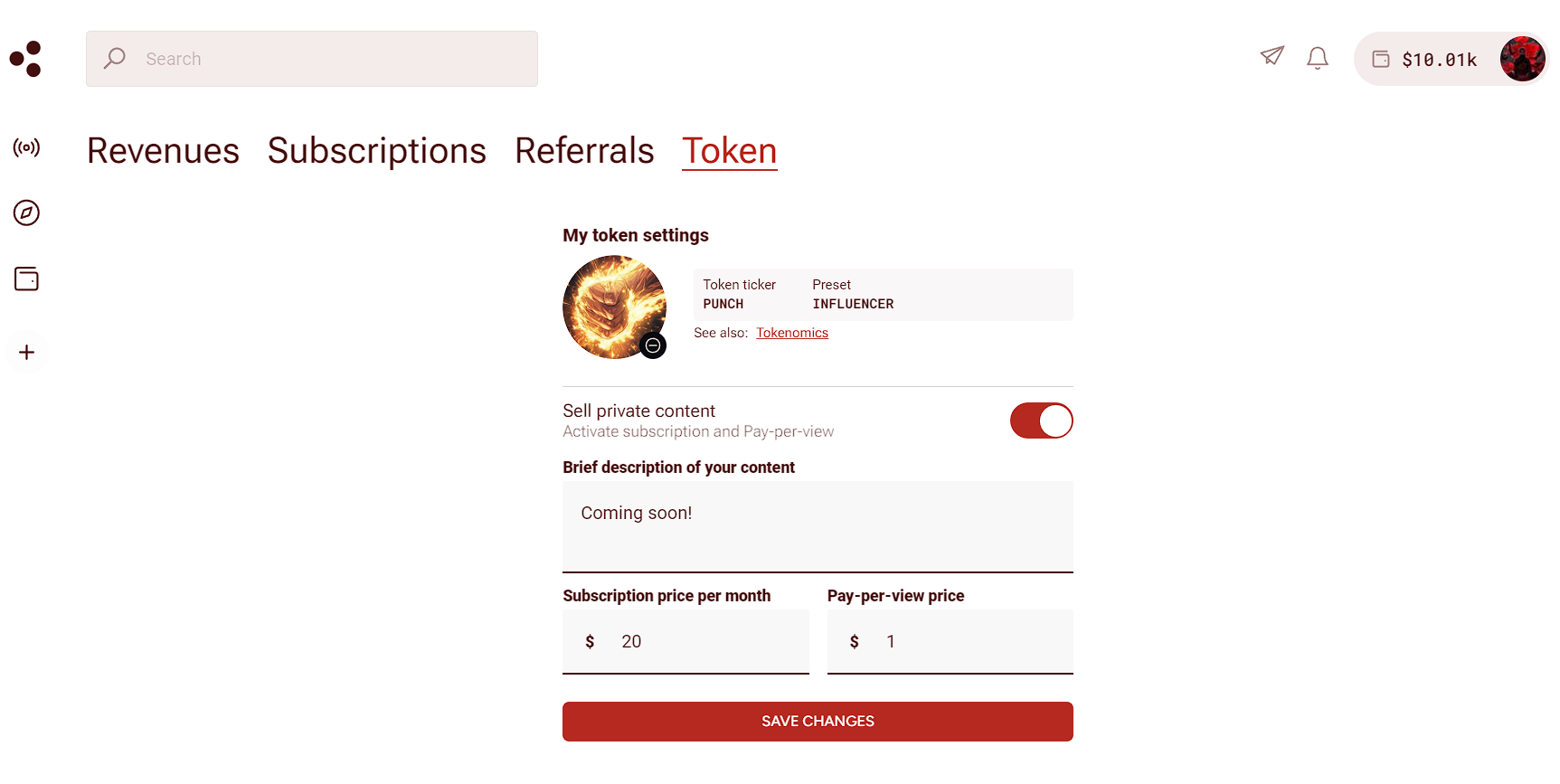The height and width of the screenshot is (784, 1560).
Task: Open the Tokenomics link
Action: [792, 333]
